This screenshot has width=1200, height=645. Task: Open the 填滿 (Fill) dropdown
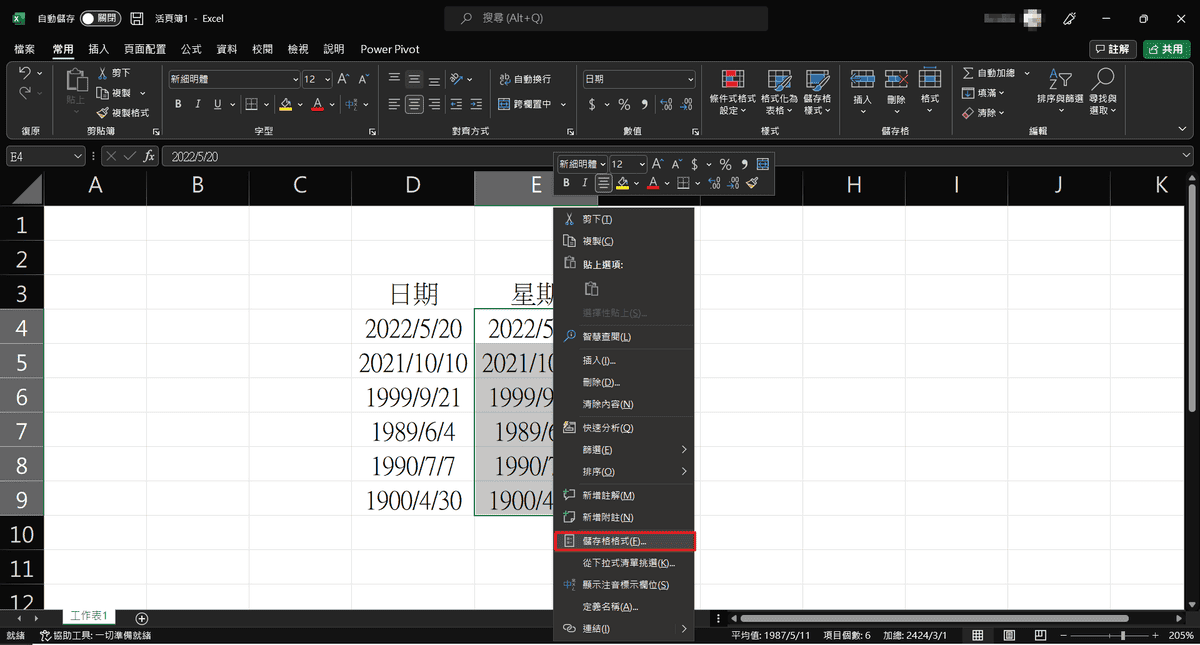point(984,93)
